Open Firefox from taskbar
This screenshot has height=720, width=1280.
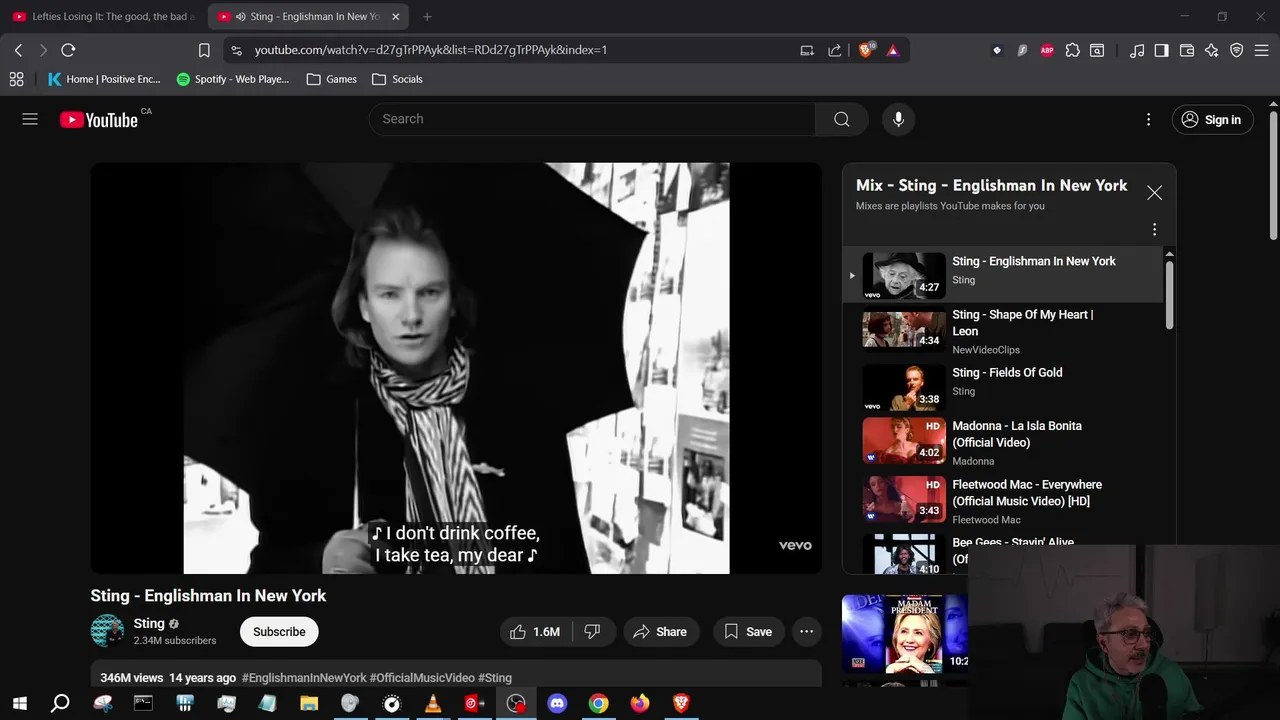click(x=640, y=703)
